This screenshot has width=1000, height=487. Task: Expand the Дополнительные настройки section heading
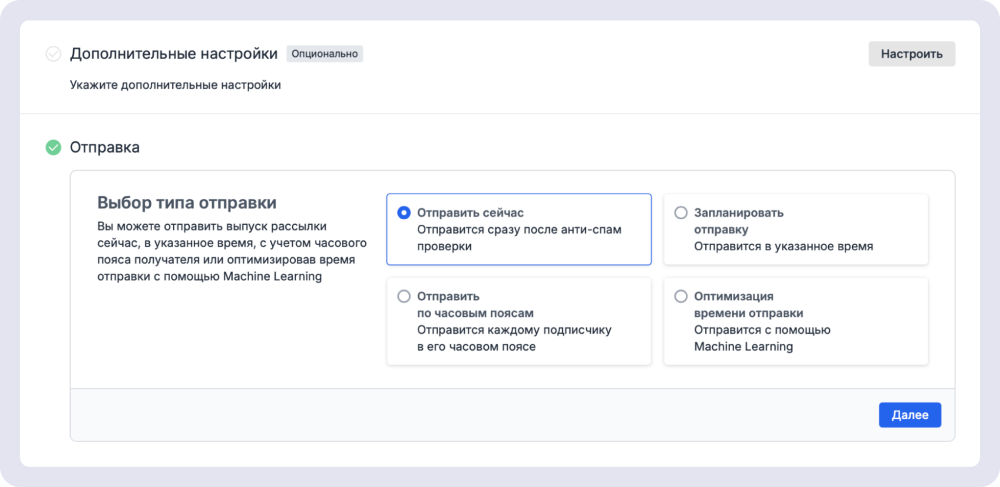174,54
